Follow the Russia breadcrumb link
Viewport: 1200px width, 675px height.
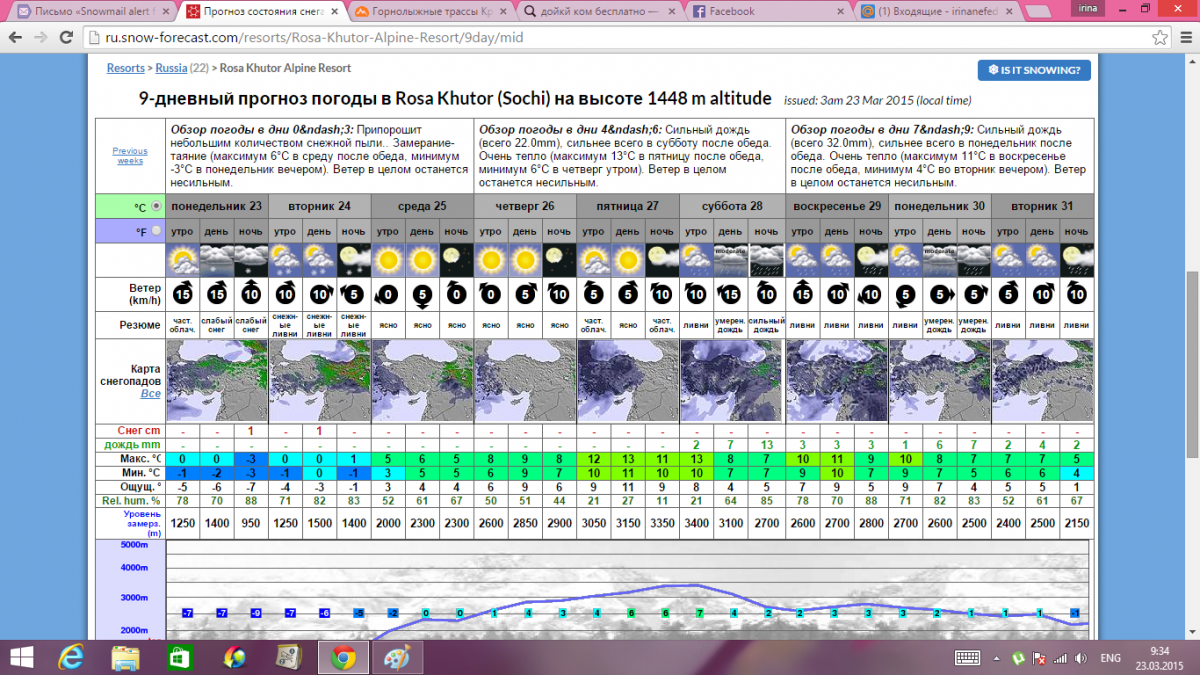pyautogui.click(x=171, y=69)
